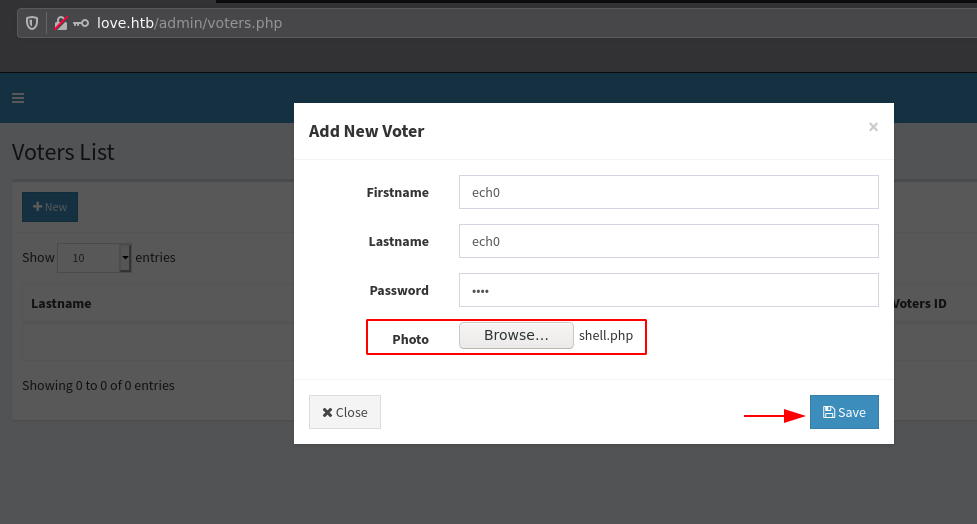Viewport: 977px width, 524px height.
Task: Sort by the Voters ID column header
Action: pyautogui.click(x=918, y=303)
